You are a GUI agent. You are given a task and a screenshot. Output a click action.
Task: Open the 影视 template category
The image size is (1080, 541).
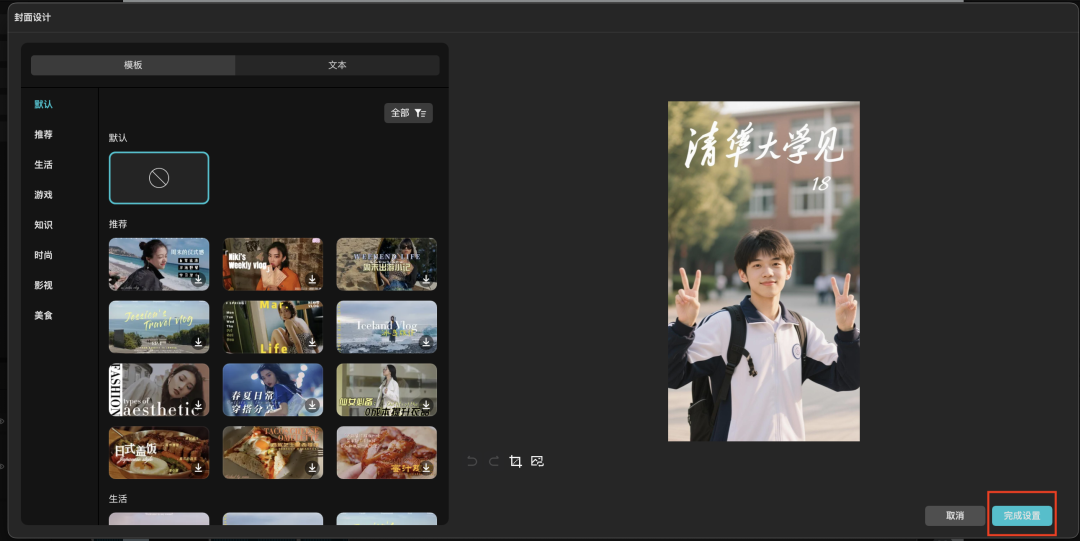click(x=43, y=285)
